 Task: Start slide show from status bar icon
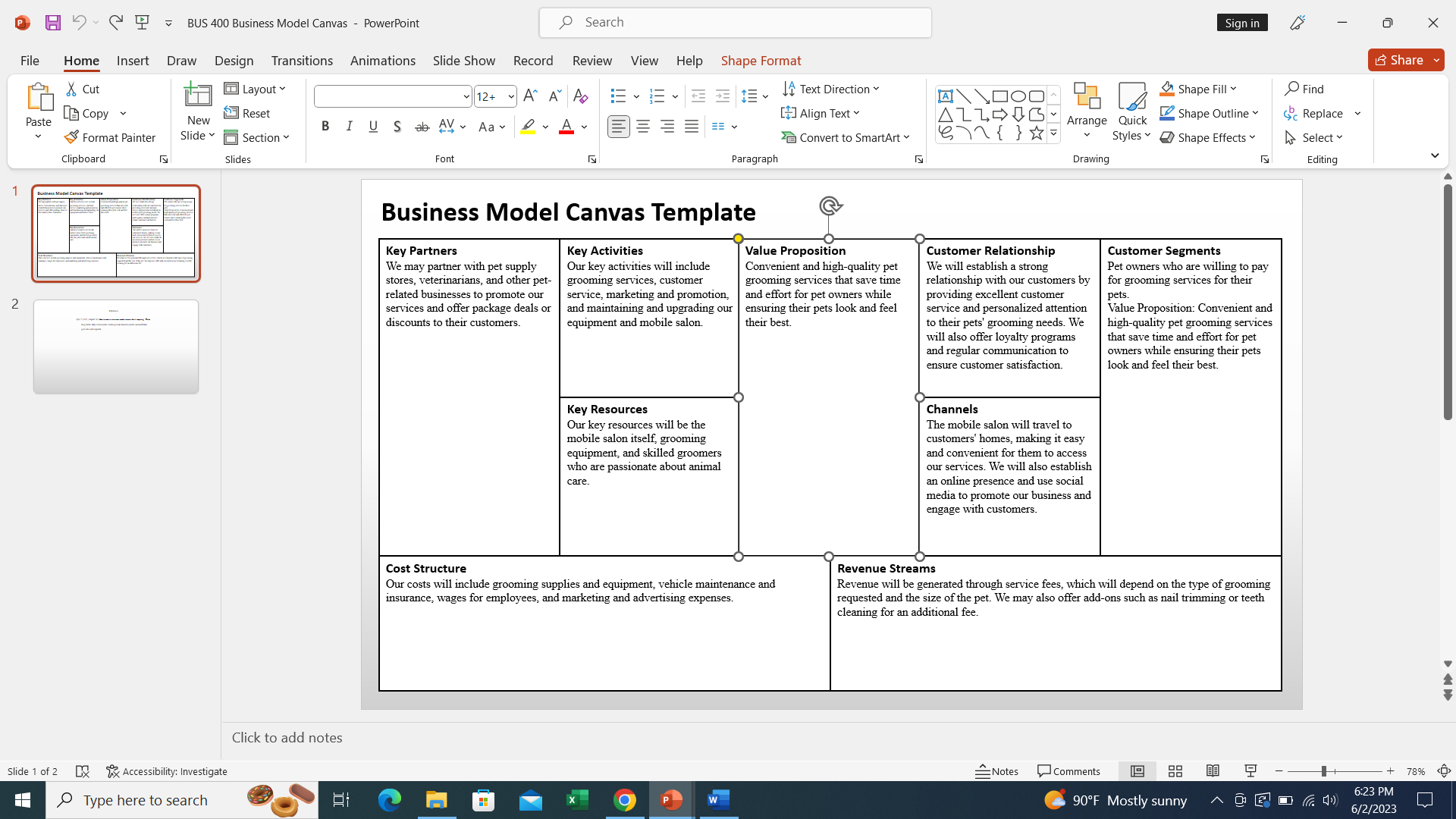point(1250,771)
